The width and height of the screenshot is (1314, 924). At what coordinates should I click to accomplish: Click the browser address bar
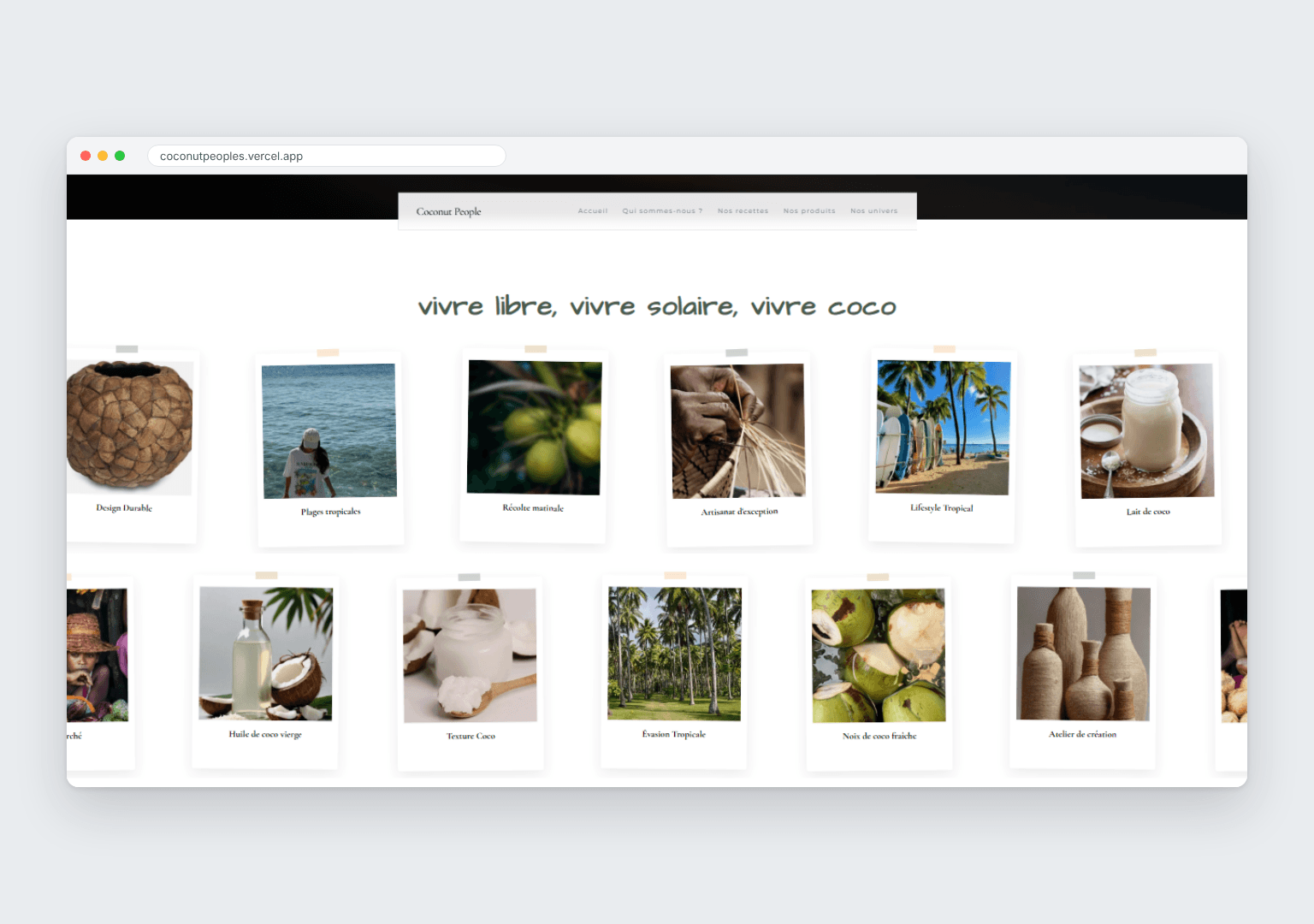click(327, 156)
